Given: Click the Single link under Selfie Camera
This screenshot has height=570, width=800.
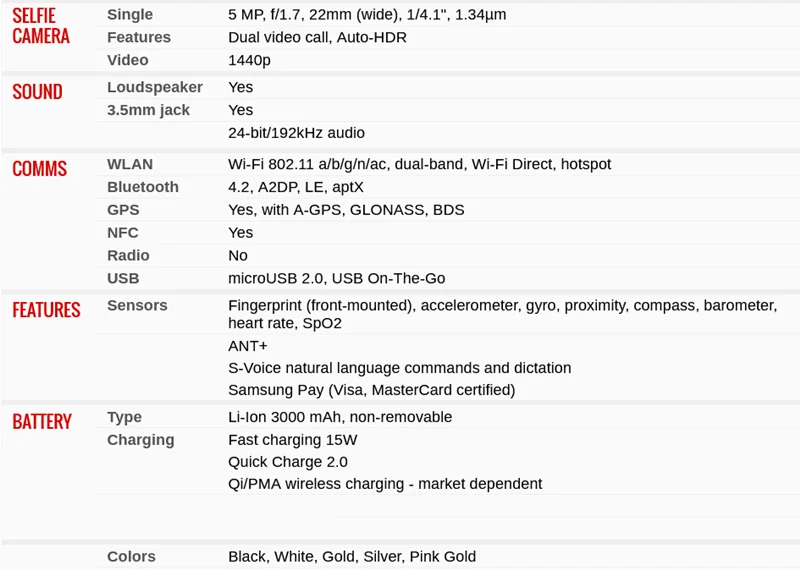Looking at the screenshot, I should click(x=130, y=14).
